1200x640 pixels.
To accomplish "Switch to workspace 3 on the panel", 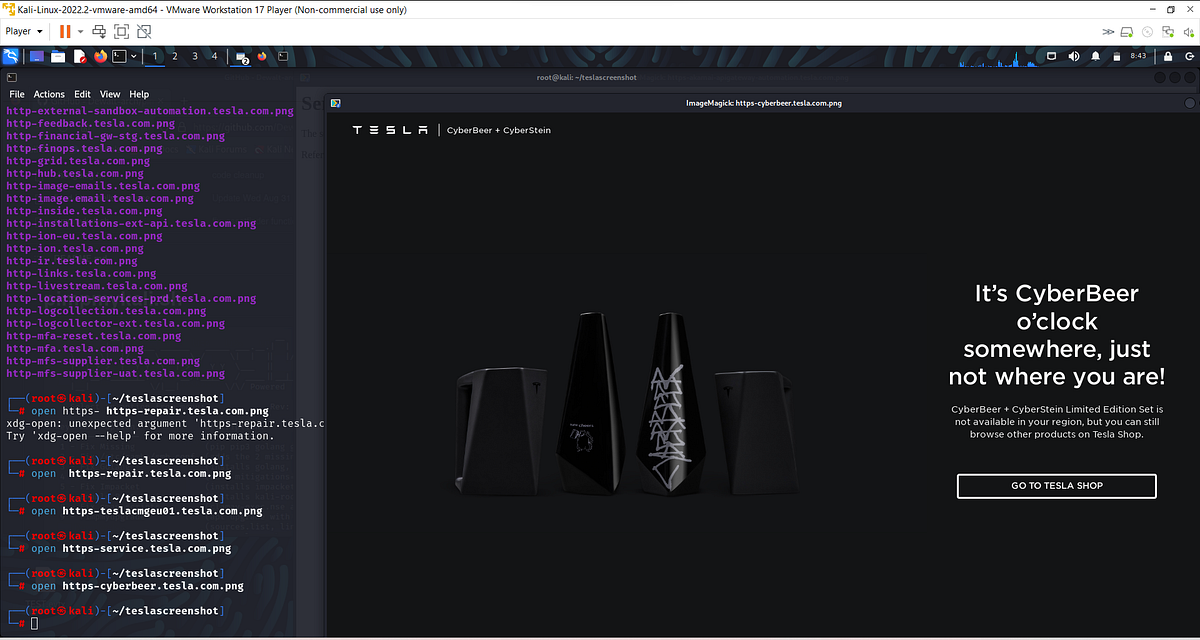I will (194, 56).
